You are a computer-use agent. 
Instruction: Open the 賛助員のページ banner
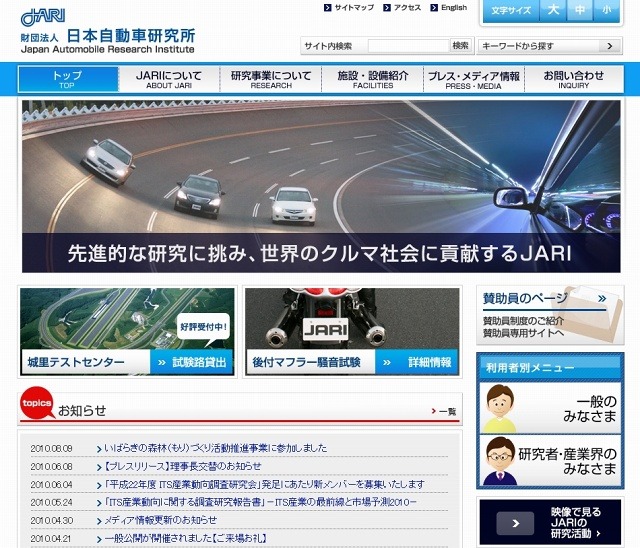[x=550, y=315]
